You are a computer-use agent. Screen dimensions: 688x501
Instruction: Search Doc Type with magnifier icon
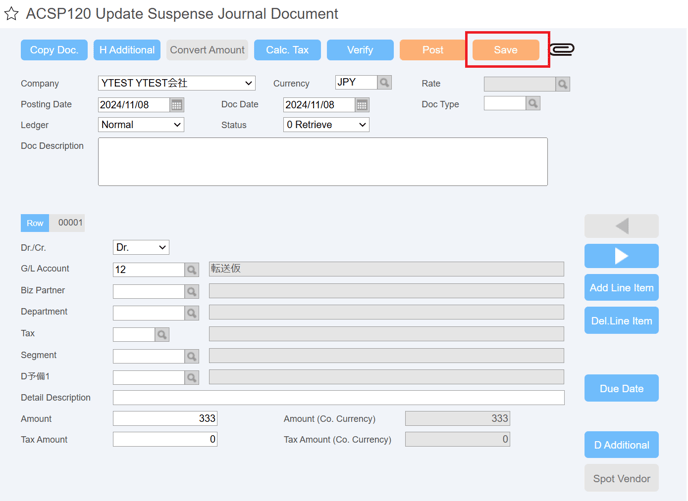click(533, 104)
